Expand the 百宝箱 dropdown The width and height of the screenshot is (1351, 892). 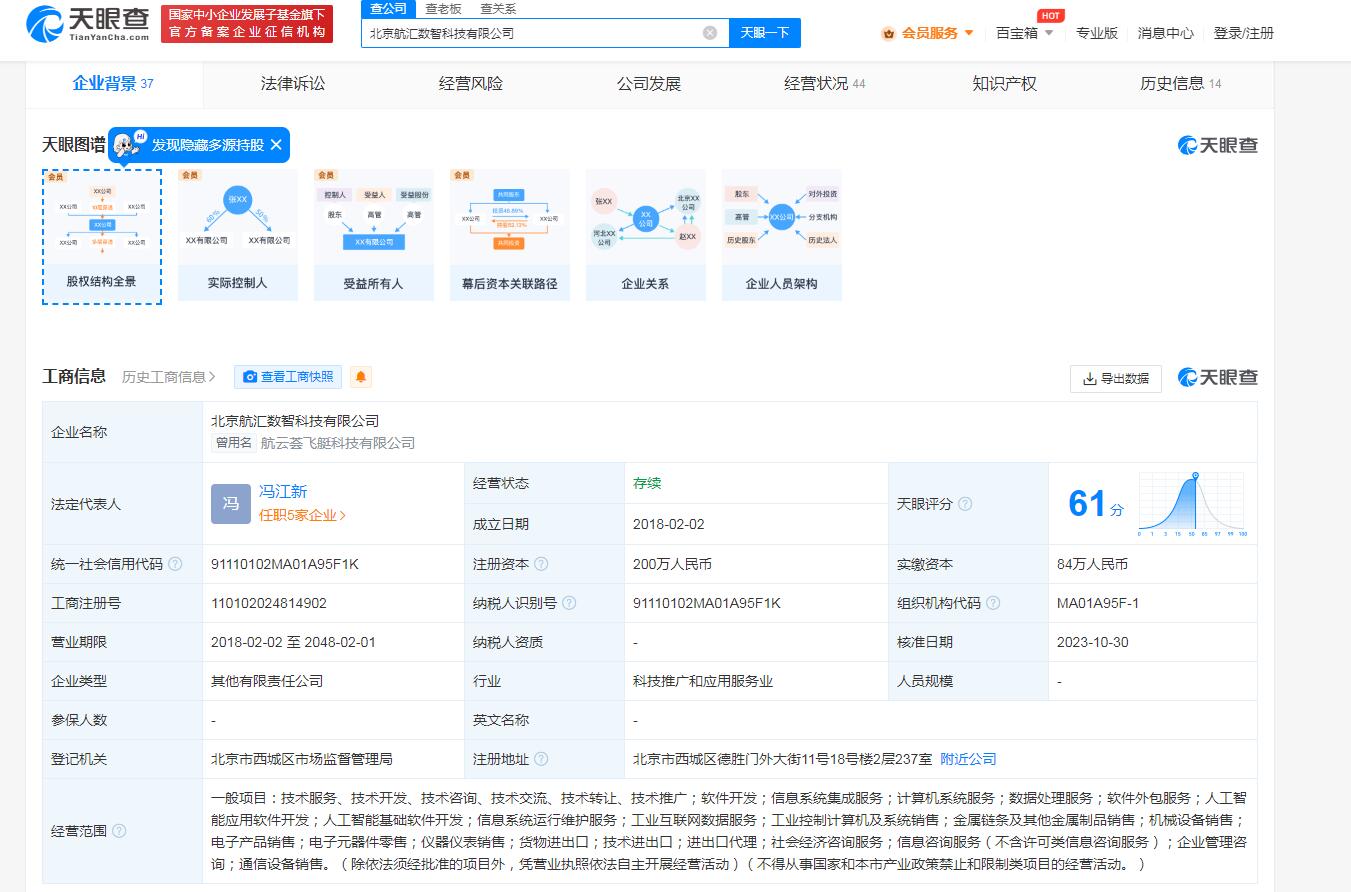click(x=1048, y=33)
